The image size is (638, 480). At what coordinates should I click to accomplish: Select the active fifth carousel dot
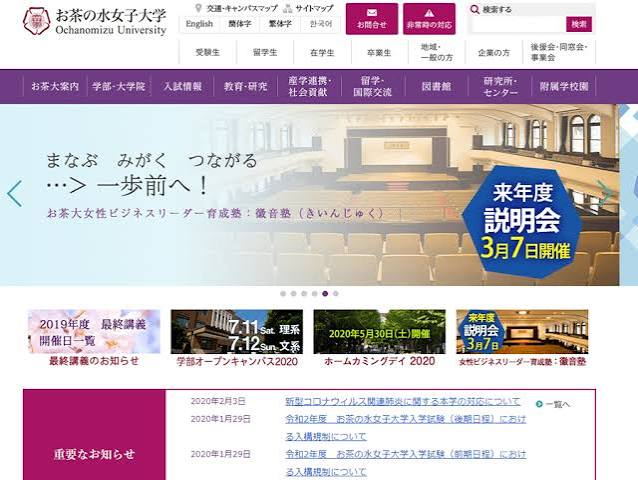click(x=325, y=294)
